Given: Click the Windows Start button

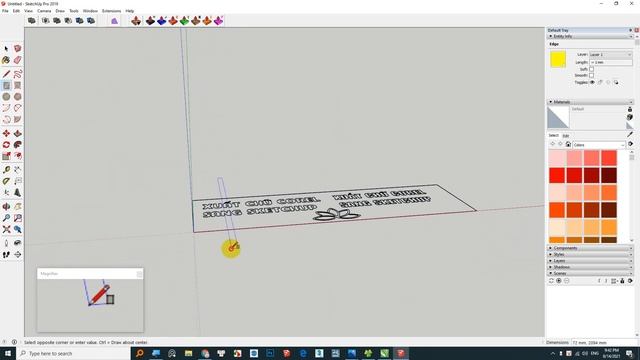Looking at the screenshot, I should point(8,353).
